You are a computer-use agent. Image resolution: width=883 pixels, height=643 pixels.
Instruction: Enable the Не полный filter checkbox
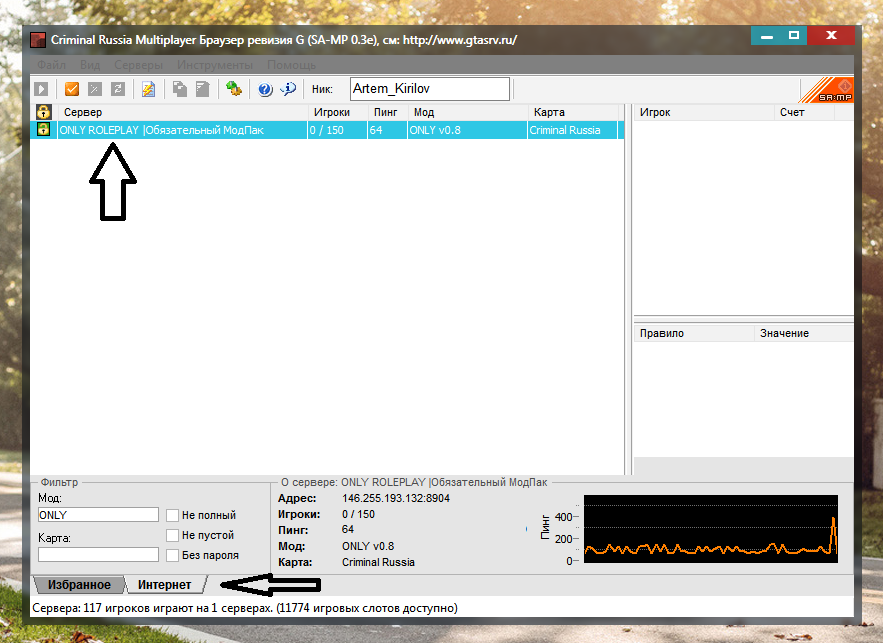(x=172, y=515)
